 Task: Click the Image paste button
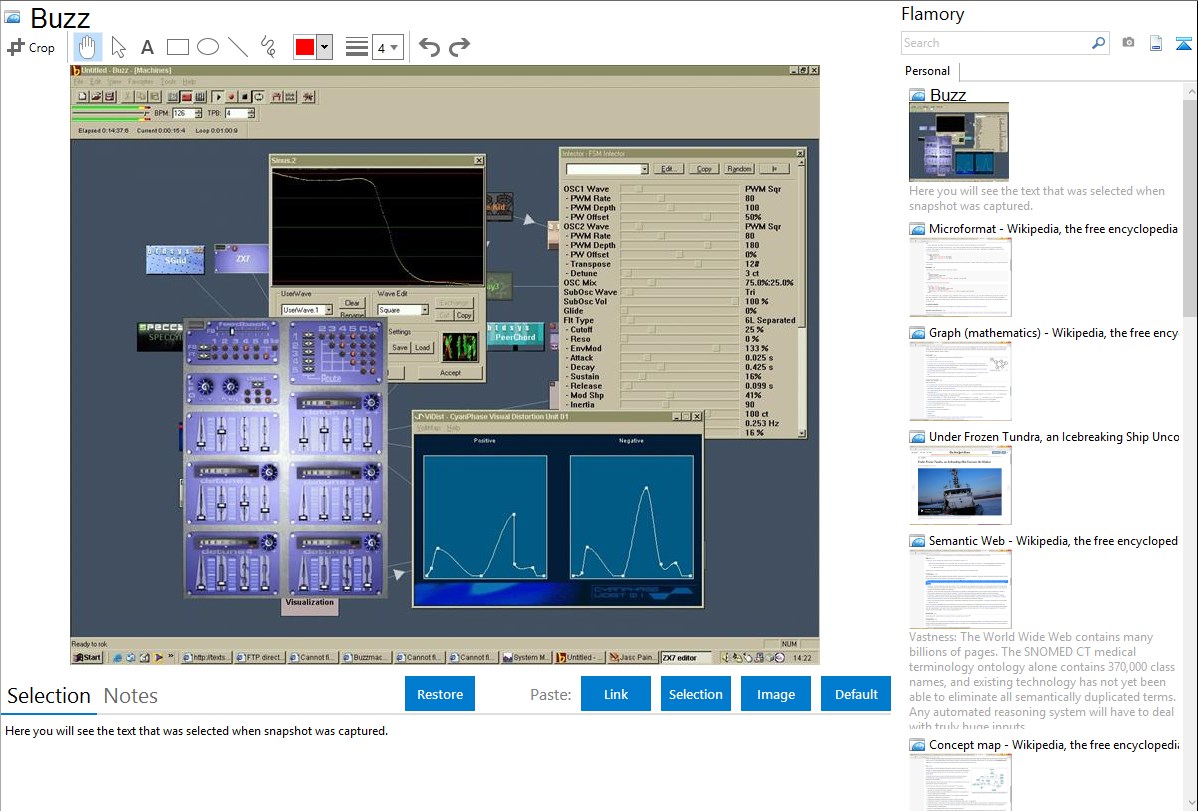[x=776, y=694]
